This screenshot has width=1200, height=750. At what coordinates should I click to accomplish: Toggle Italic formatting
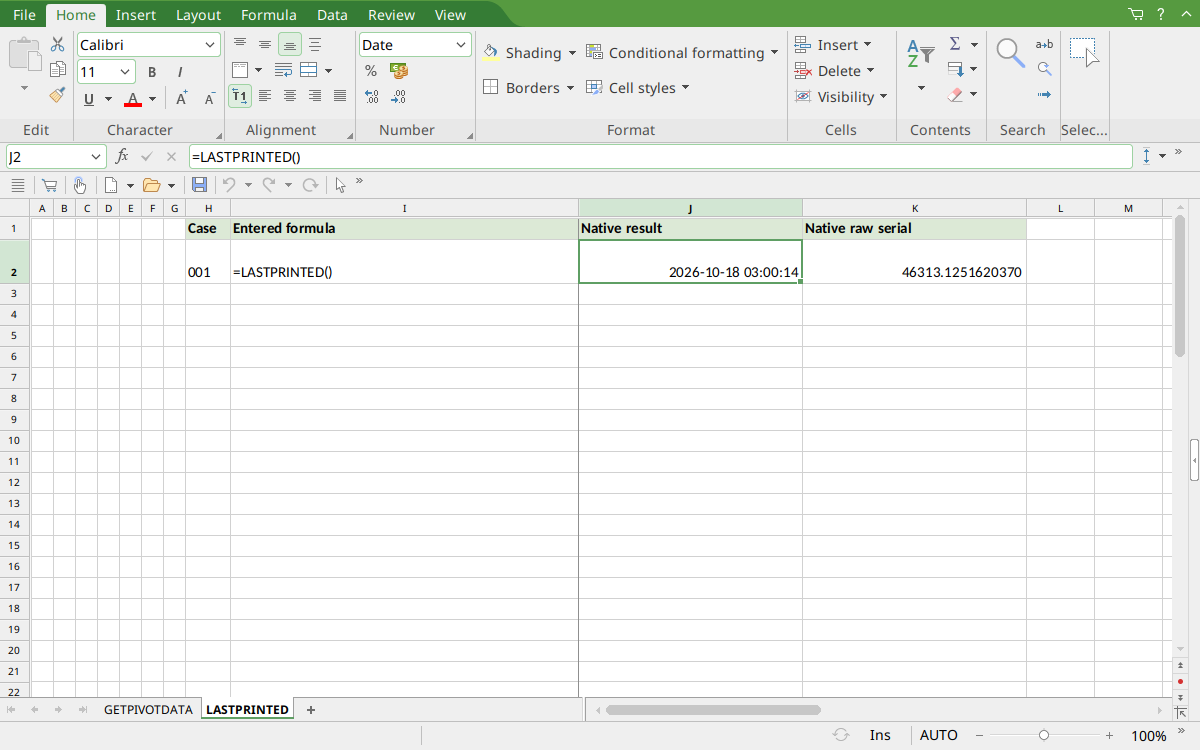click(180, 72)
